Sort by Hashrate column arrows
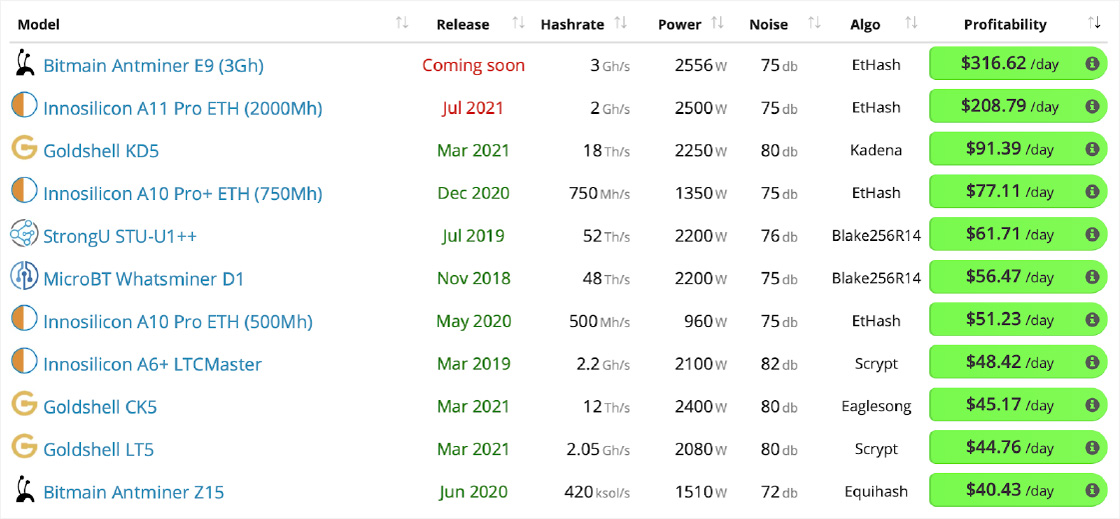The height and width of the screenshot is (519, 1120). [621, 23]
